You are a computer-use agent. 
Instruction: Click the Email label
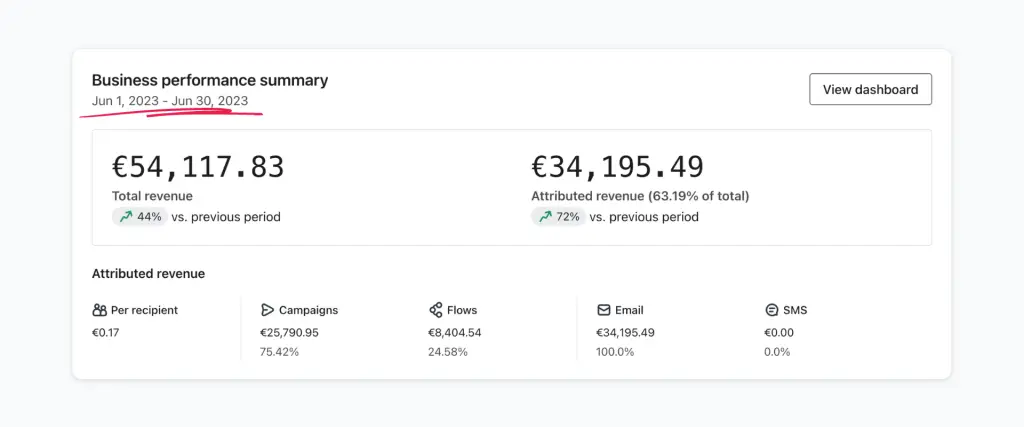[629, 310]
